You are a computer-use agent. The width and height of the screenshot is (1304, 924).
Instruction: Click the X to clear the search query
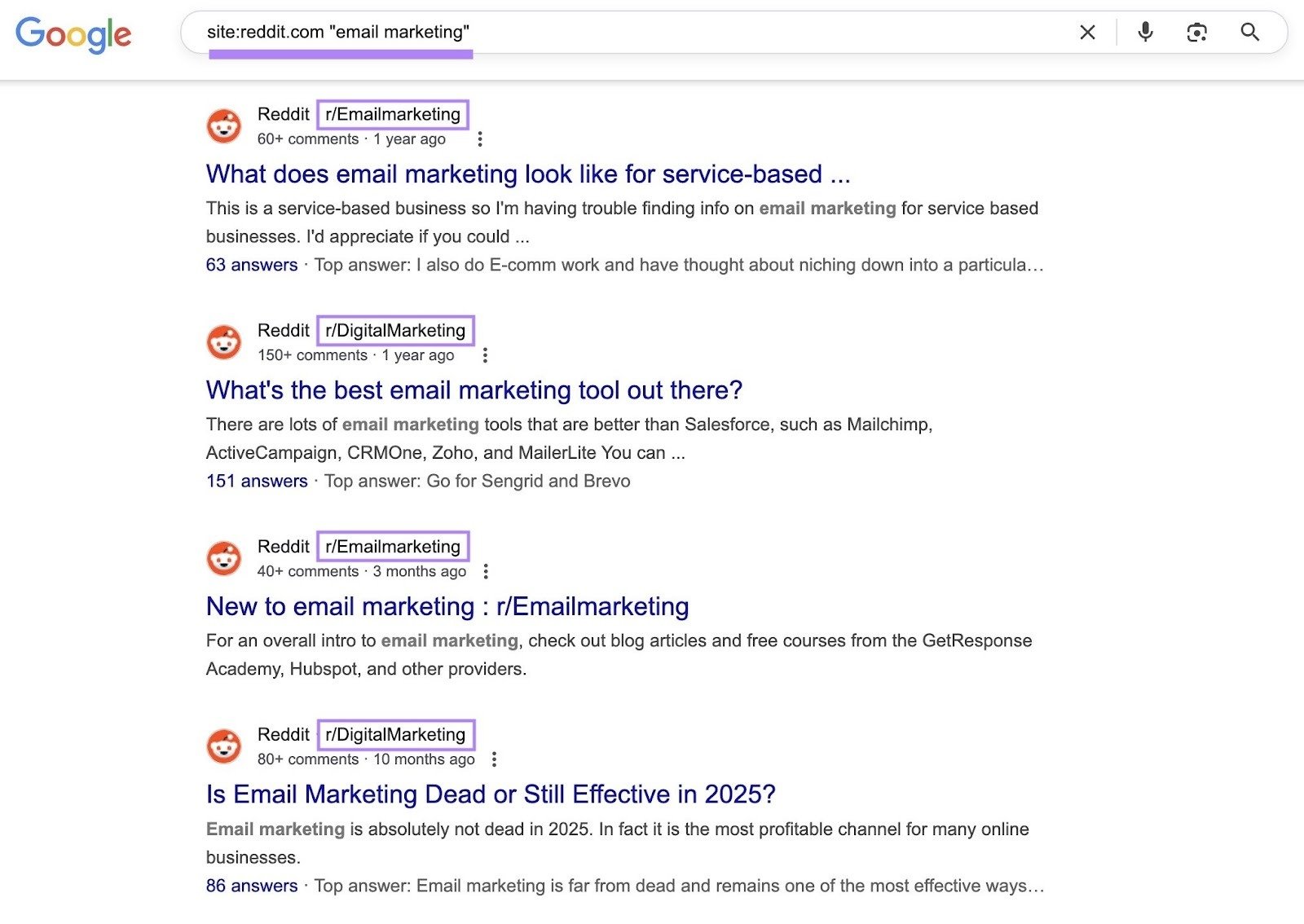[1087, 32]
